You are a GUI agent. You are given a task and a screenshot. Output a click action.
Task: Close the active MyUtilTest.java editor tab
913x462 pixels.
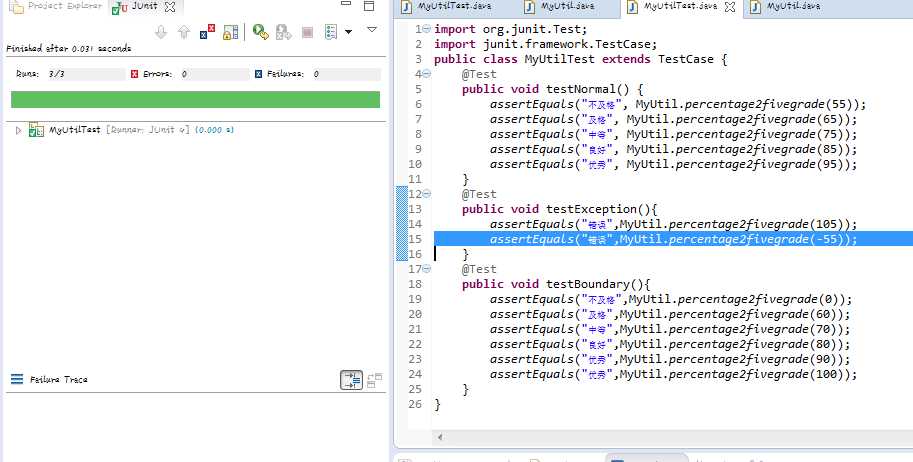click(730, 7)
